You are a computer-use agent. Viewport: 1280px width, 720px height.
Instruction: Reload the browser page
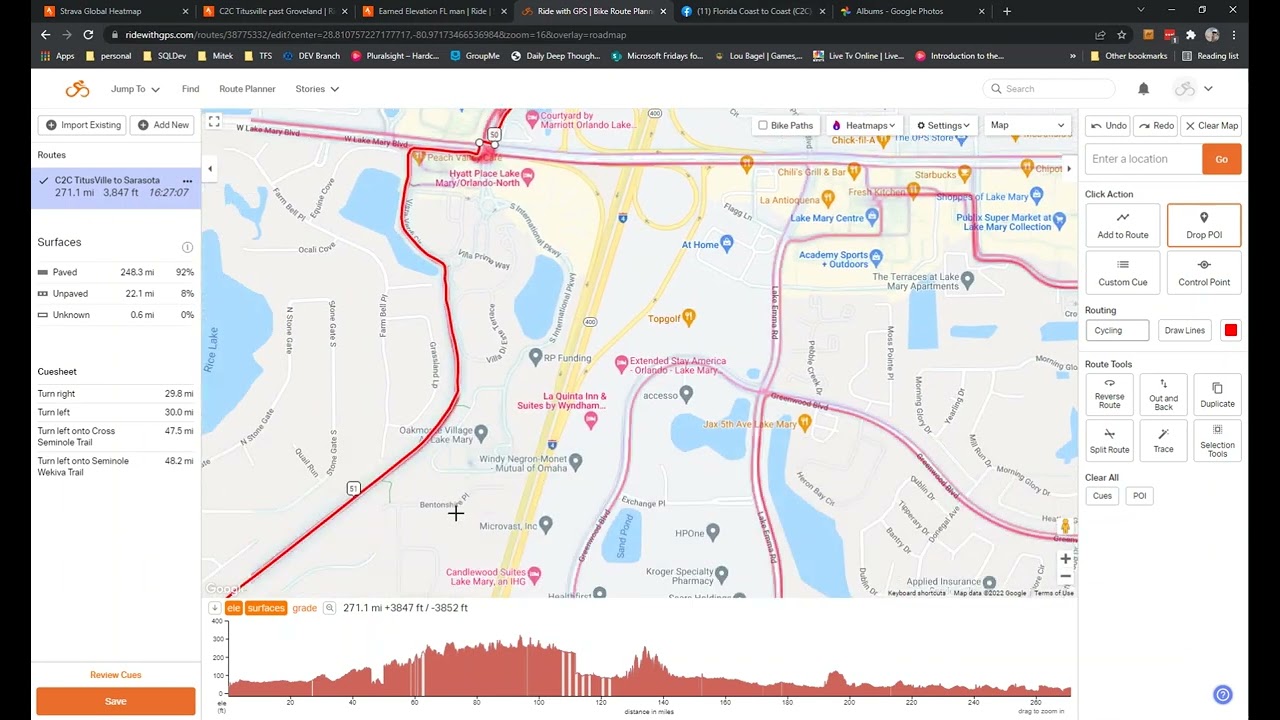coord(88,34)
